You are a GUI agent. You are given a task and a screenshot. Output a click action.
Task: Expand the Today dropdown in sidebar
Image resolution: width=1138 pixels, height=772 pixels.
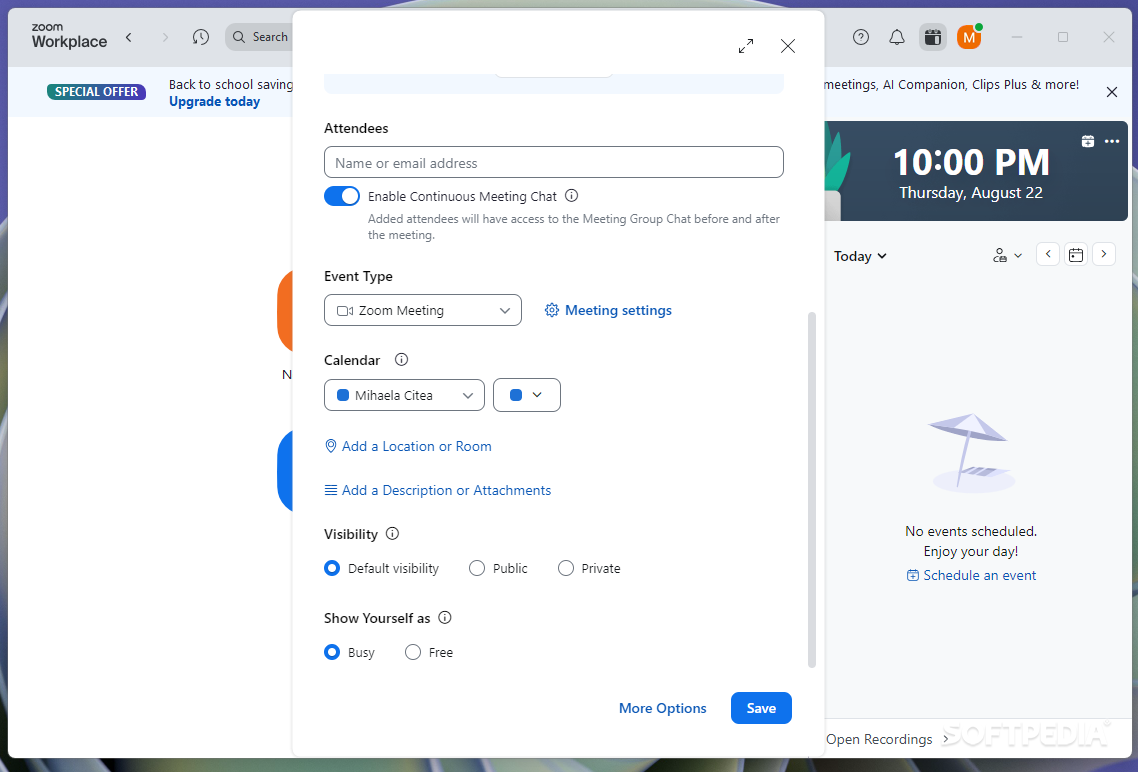[860, 256]
